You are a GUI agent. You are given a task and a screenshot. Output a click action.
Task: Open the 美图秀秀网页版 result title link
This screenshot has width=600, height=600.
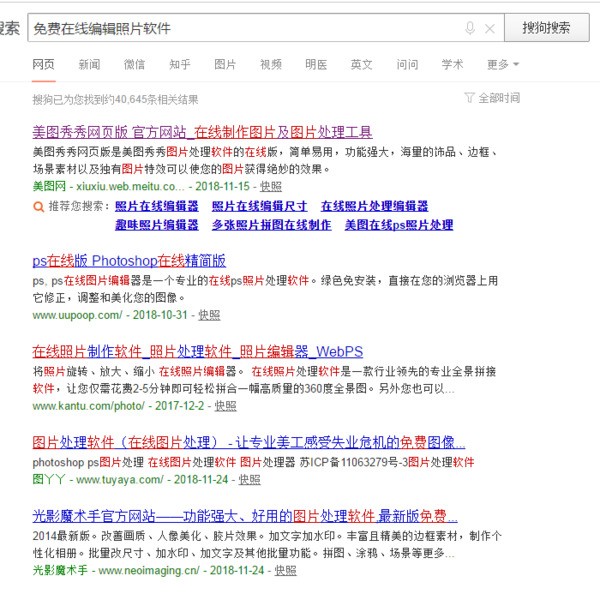pos(202,132)
